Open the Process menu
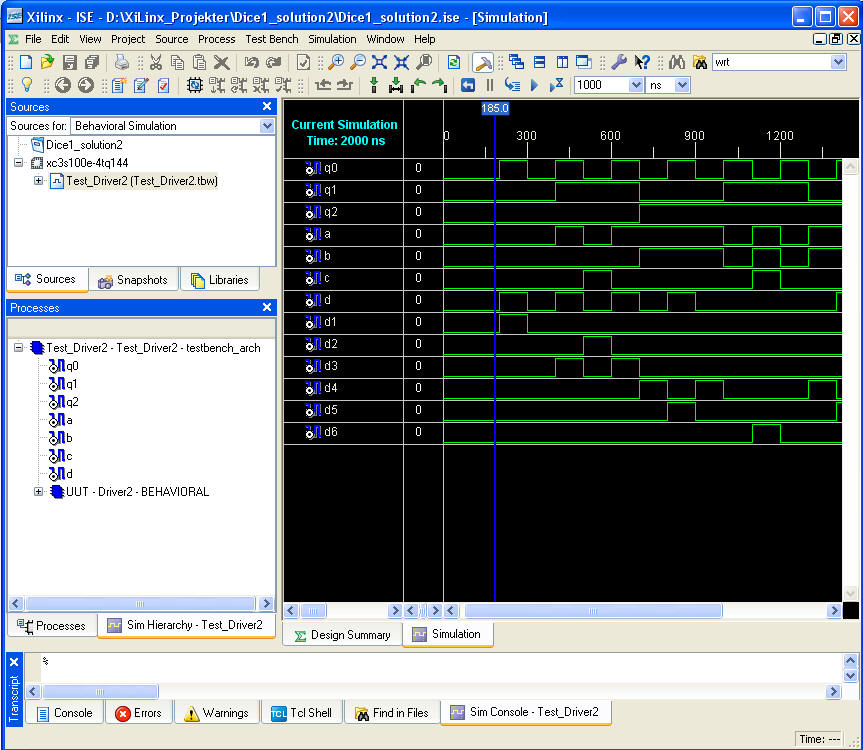Image resolution: width=863 pixels, height=750 pixels. tap(216, 39)
